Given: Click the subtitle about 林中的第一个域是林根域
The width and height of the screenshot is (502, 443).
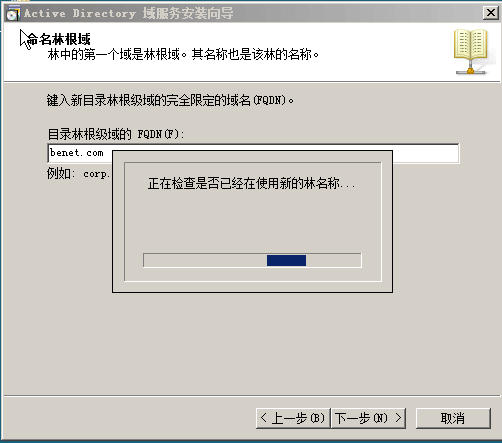Looking at the screenshot, I should pos(183,54).
